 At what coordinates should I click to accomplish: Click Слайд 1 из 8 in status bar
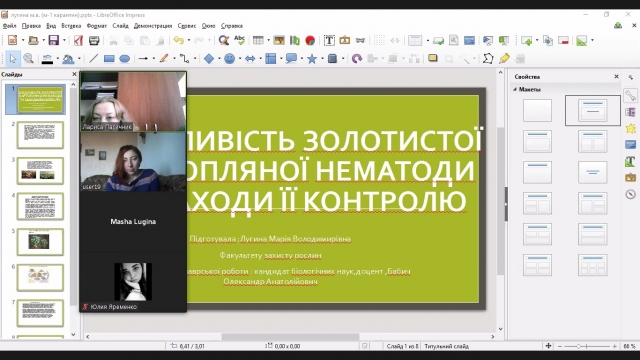tap(402, 346)
